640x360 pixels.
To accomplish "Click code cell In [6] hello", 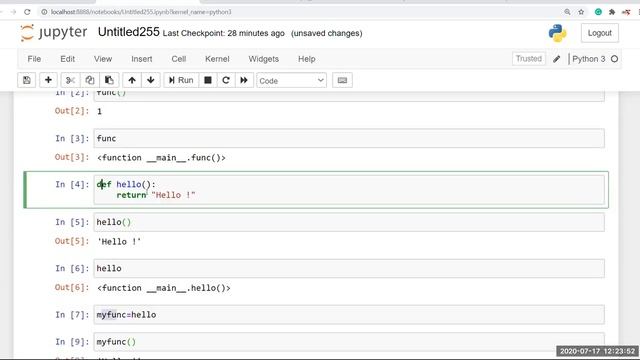I will coord(349,269).
